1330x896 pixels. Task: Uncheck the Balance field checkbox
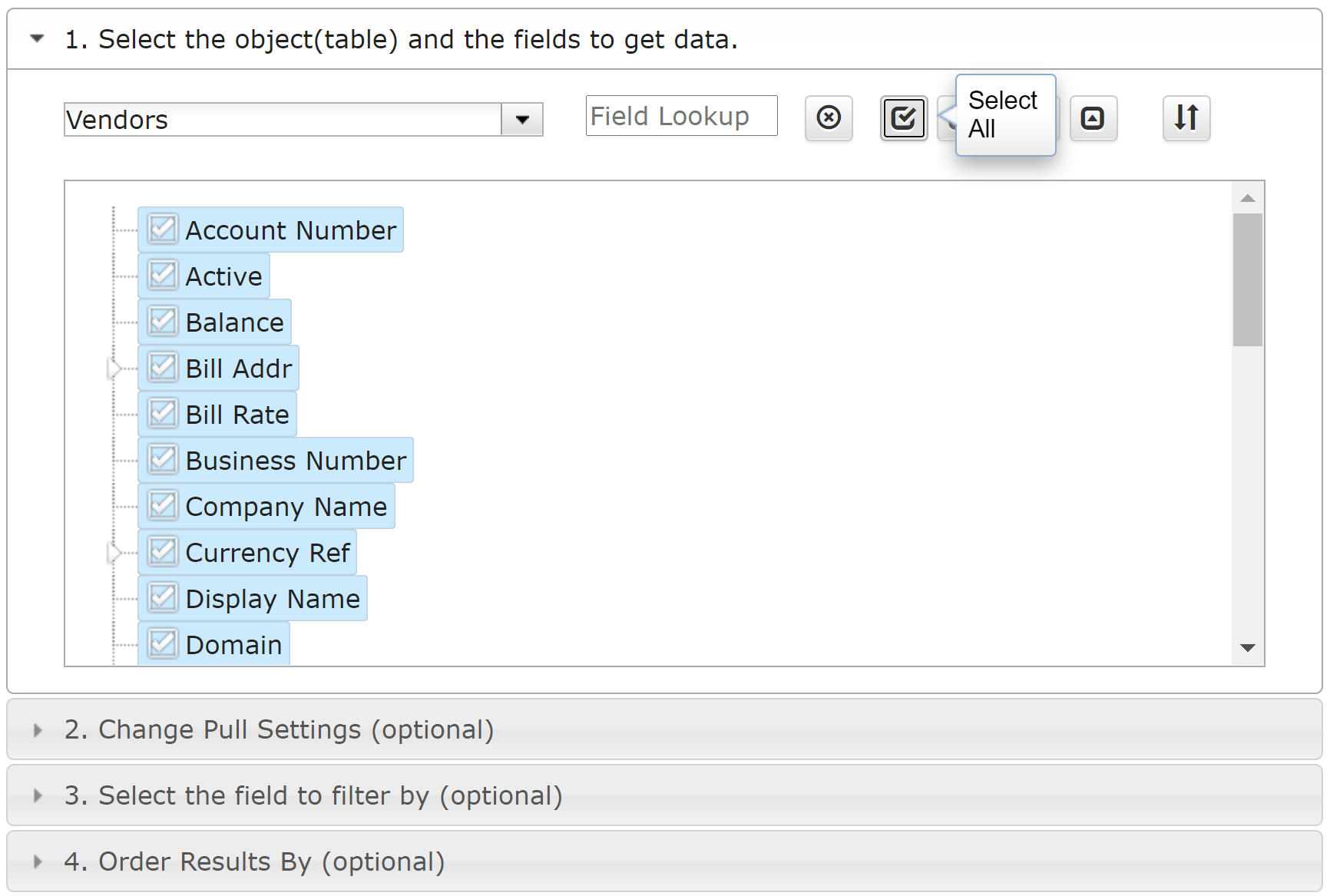click(163, 321)
